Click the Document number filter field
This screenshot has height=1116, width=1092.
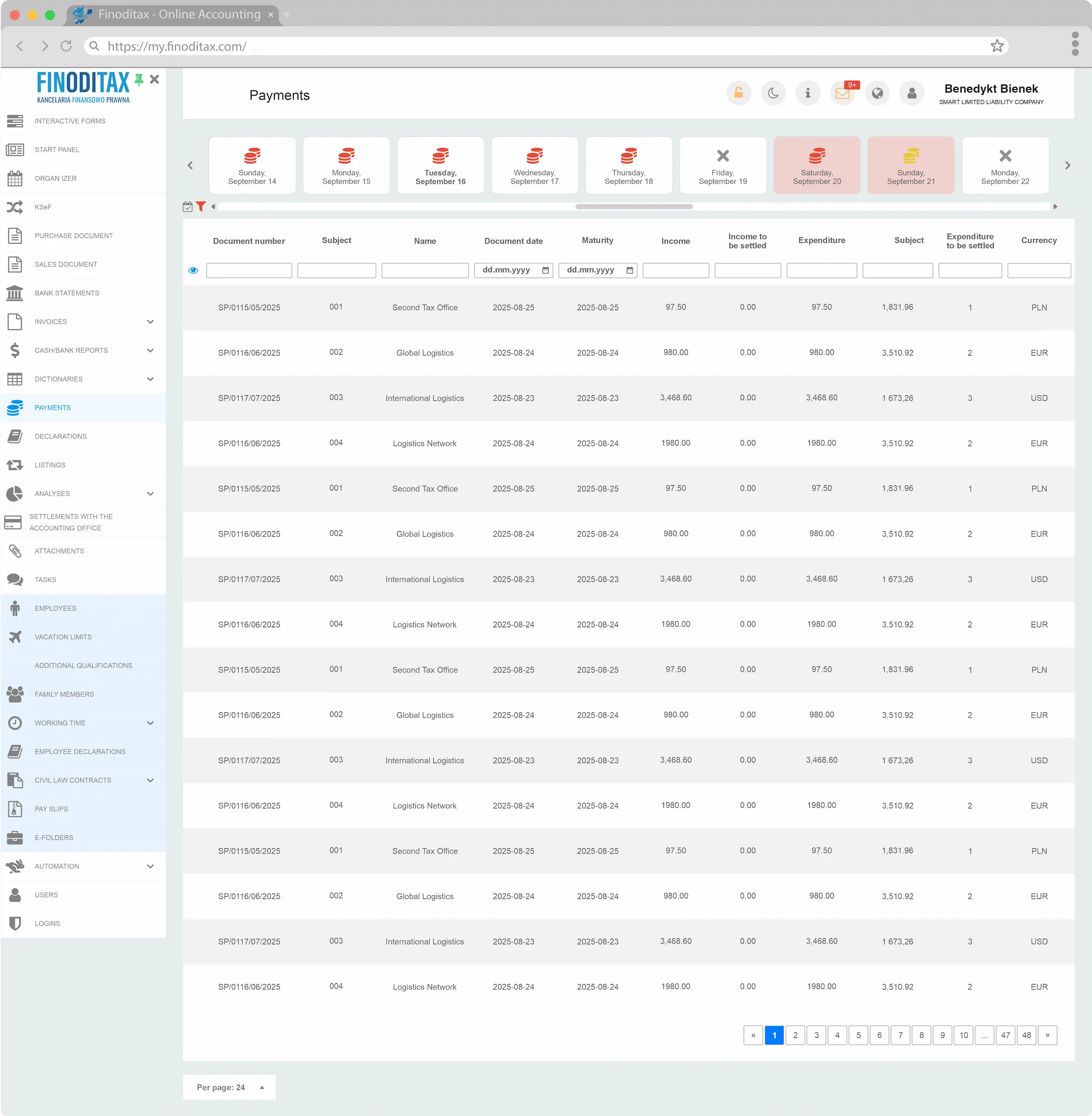[x=249, y=271]
